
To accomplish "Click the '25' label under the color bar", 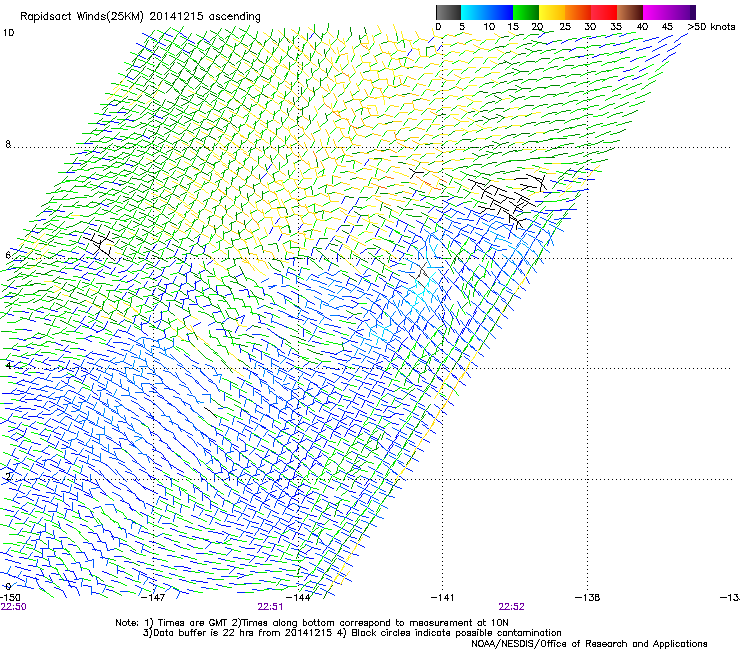I will (565, 27).
